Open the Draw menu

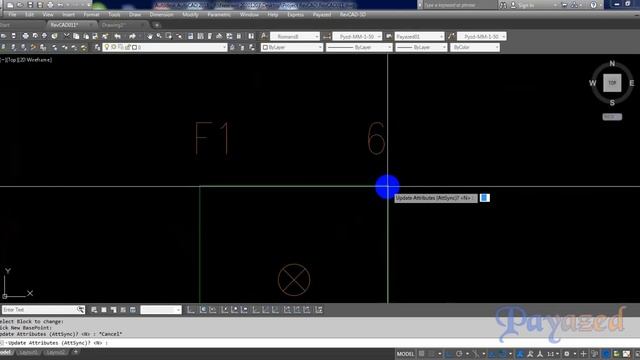(x=135, y=14)
